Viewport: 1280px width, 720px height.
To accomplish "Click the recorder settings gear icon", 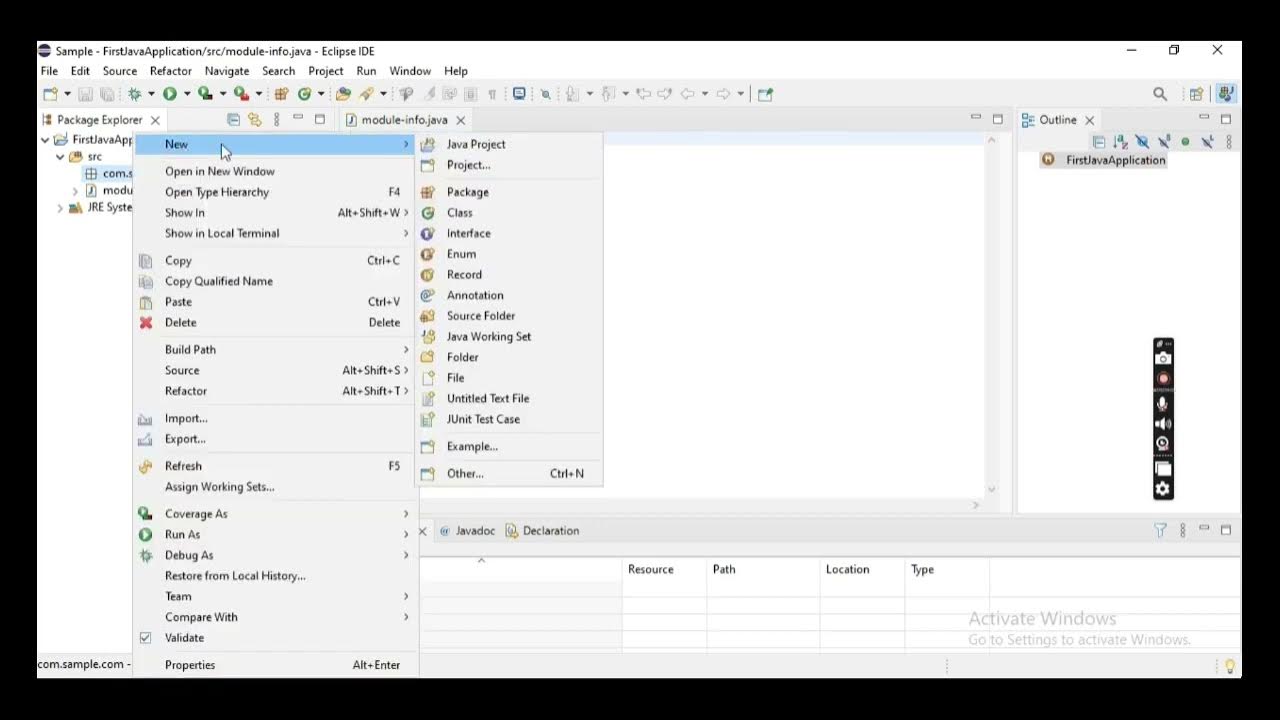I will 1163,489.
